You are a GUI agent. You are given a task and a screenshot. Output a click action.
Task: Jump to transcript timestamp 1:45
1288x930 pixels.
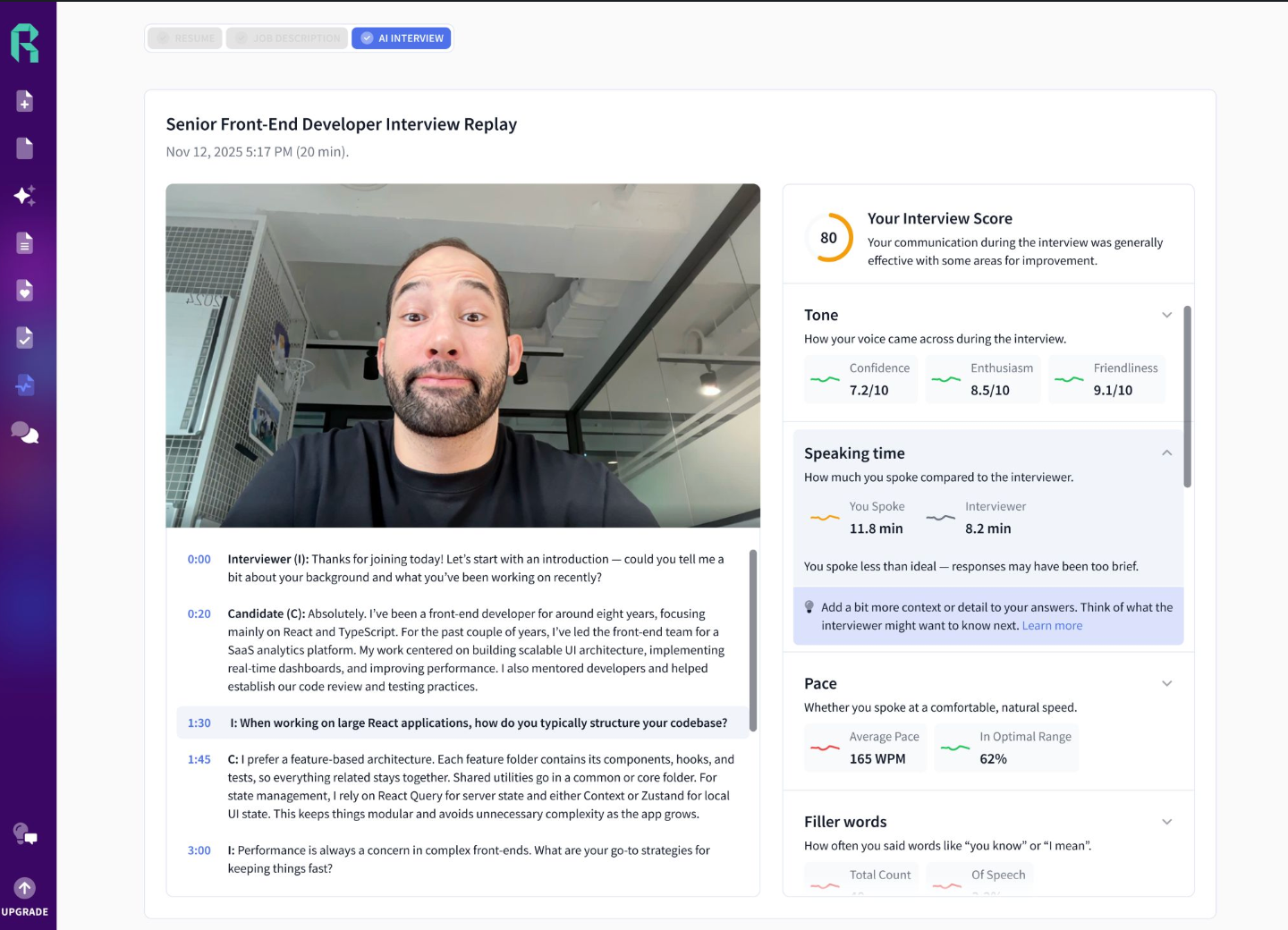pyautogui.click(x=199, y=760)
